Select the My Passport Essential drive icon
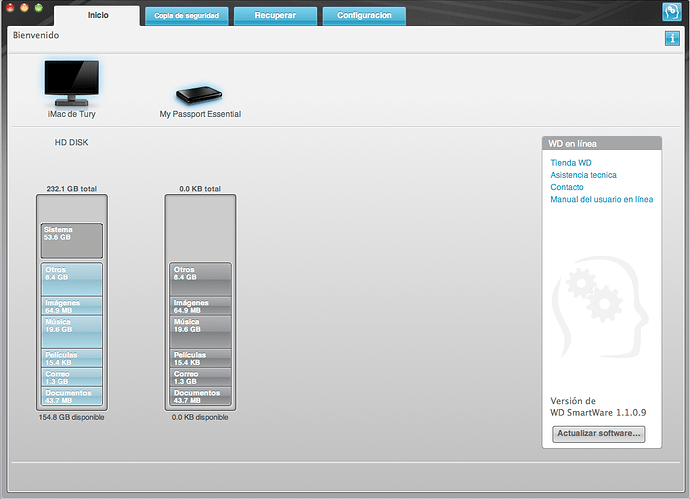The image size is (690, 499). [x=199, y=94]
